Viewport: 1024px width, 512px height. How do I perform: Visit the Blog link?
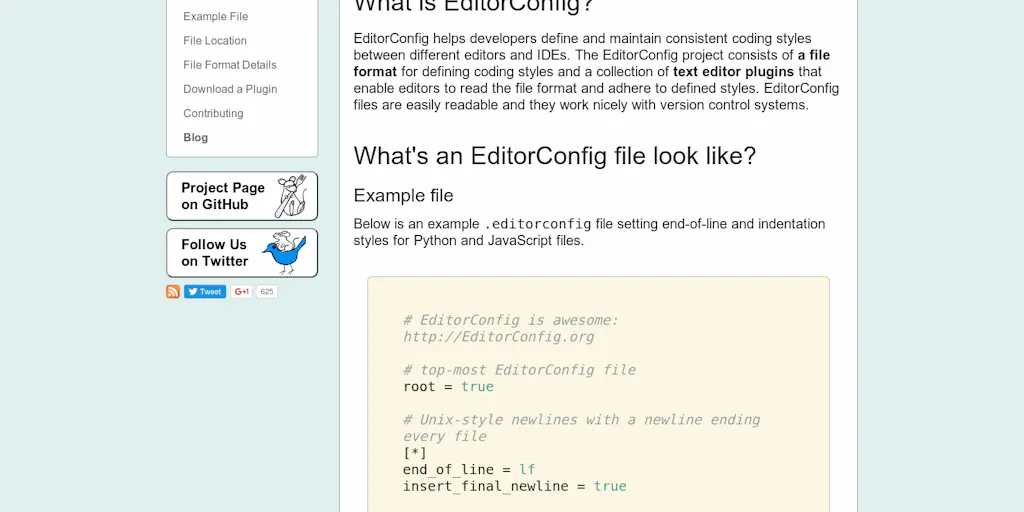[195, 137]
